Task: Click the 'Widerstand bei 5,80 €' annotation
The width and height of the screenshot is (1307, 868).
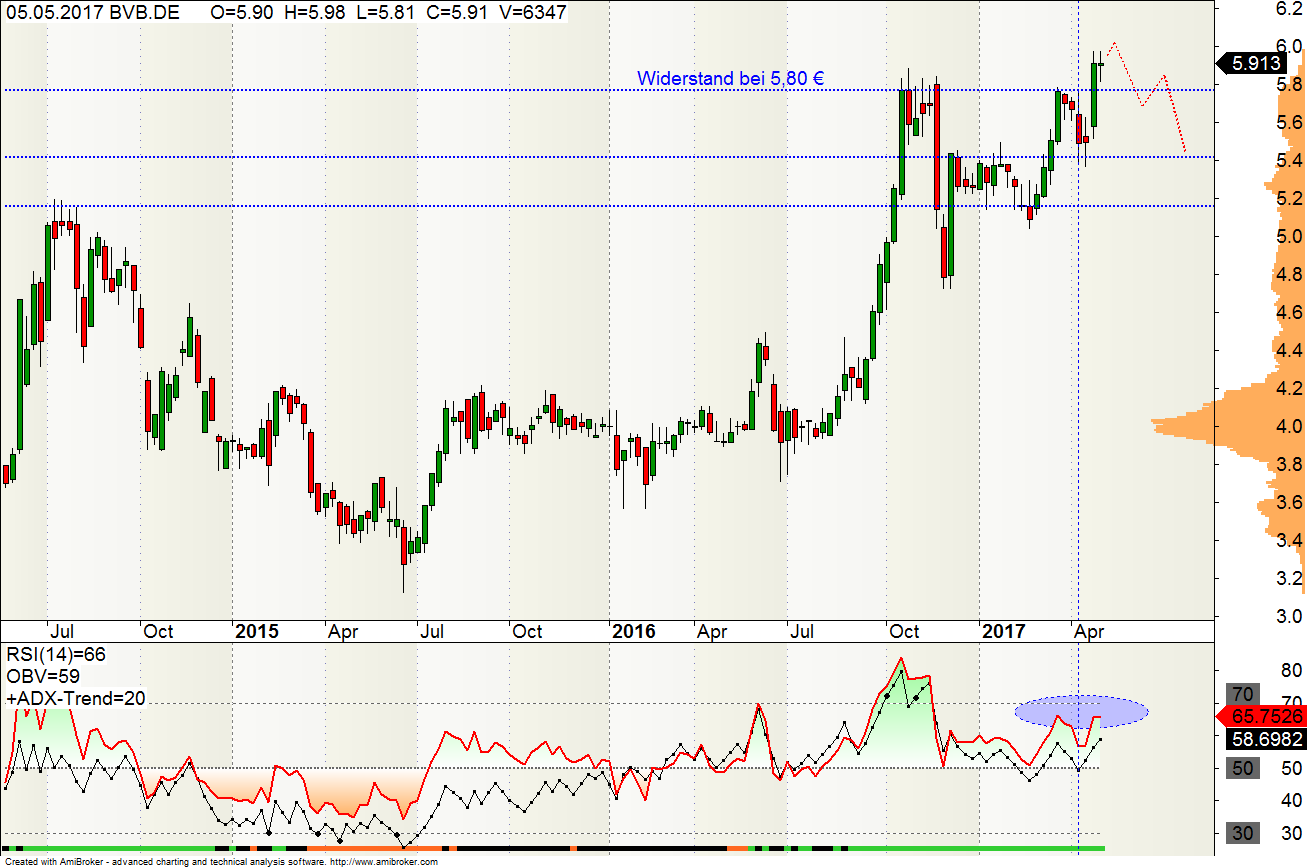Action: 731,78
